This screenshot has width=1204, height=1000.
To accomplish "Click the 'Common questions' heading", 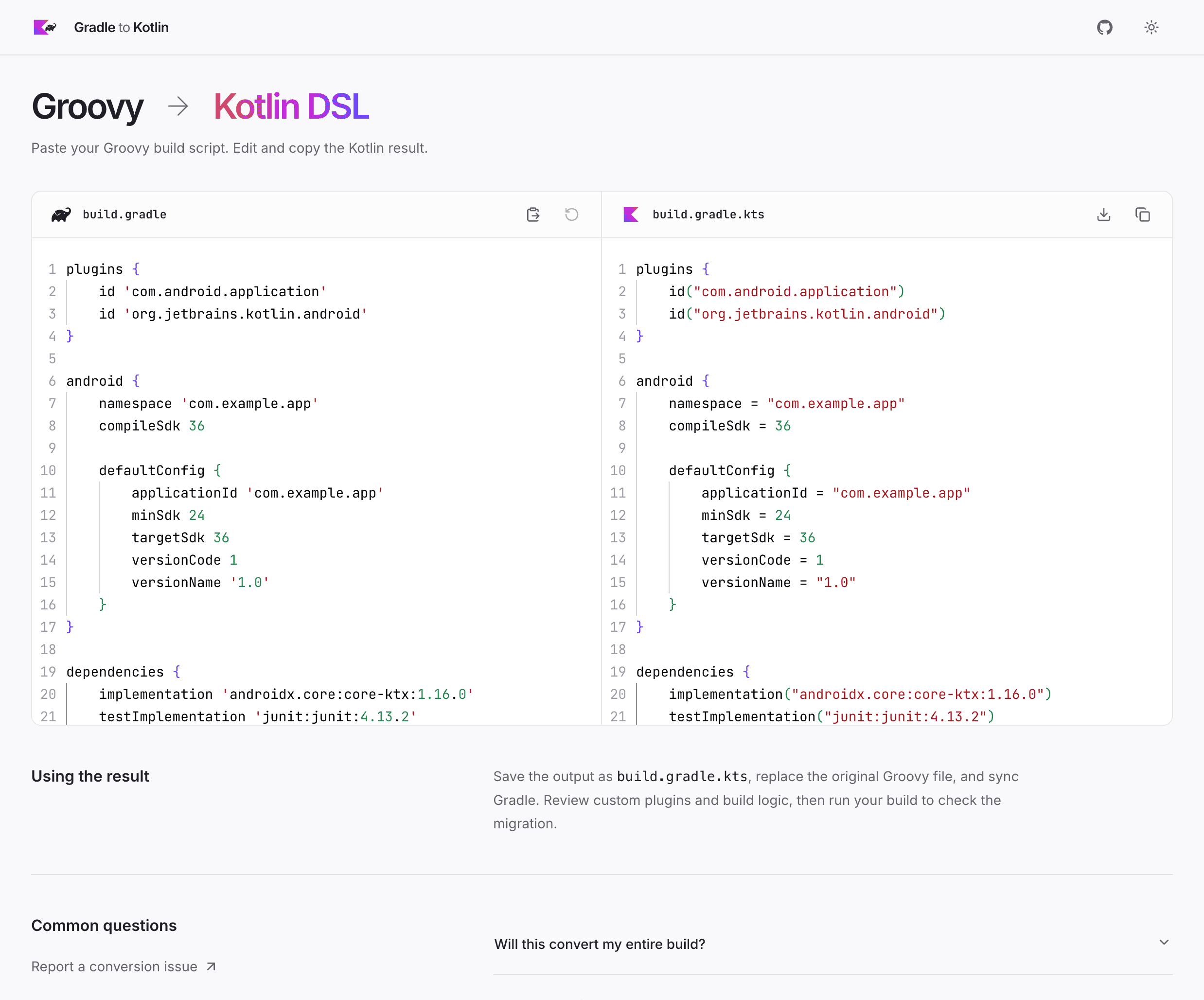I will click(x=104, y=926).
